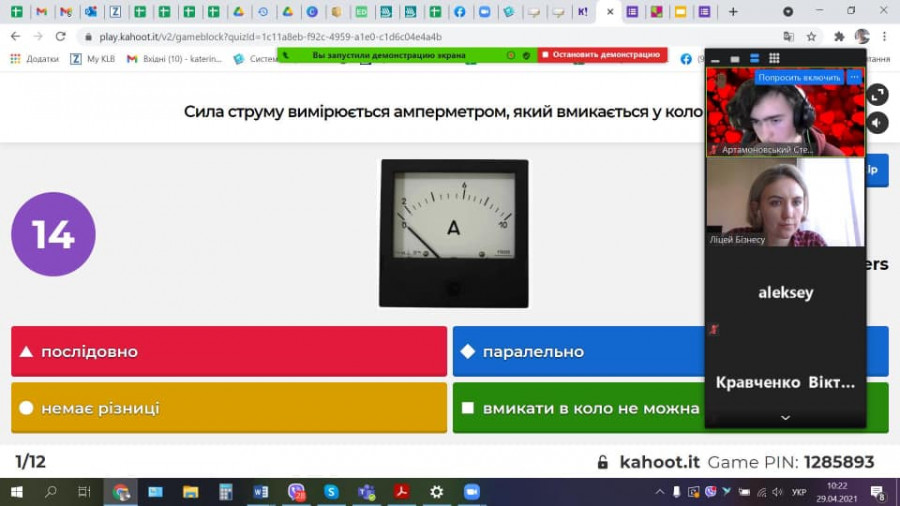This screenshot has width=900, height=506.
Task: Click the purple timer circle showing 14
Action: (x=53, y=233)
